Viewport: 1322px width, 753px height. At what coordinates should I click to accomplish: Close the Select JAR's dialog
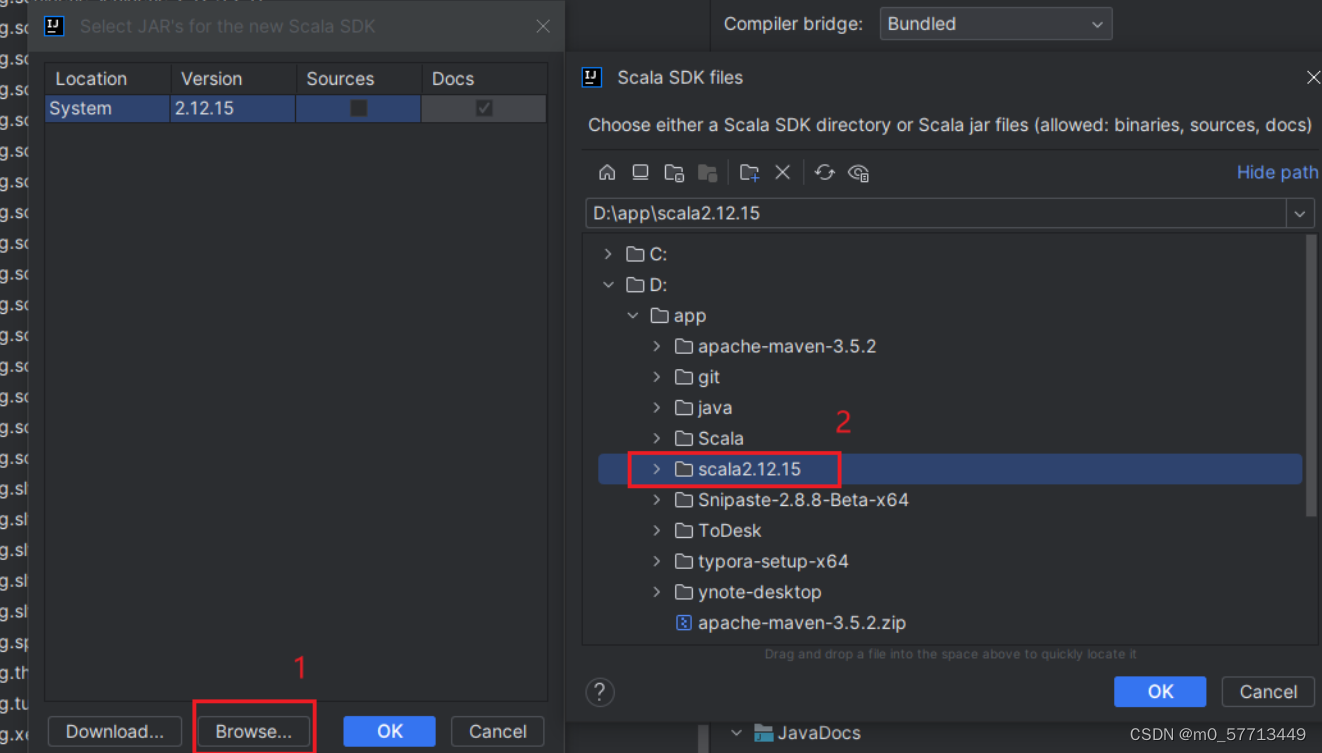pyautogui.click(x=543, y=26)
